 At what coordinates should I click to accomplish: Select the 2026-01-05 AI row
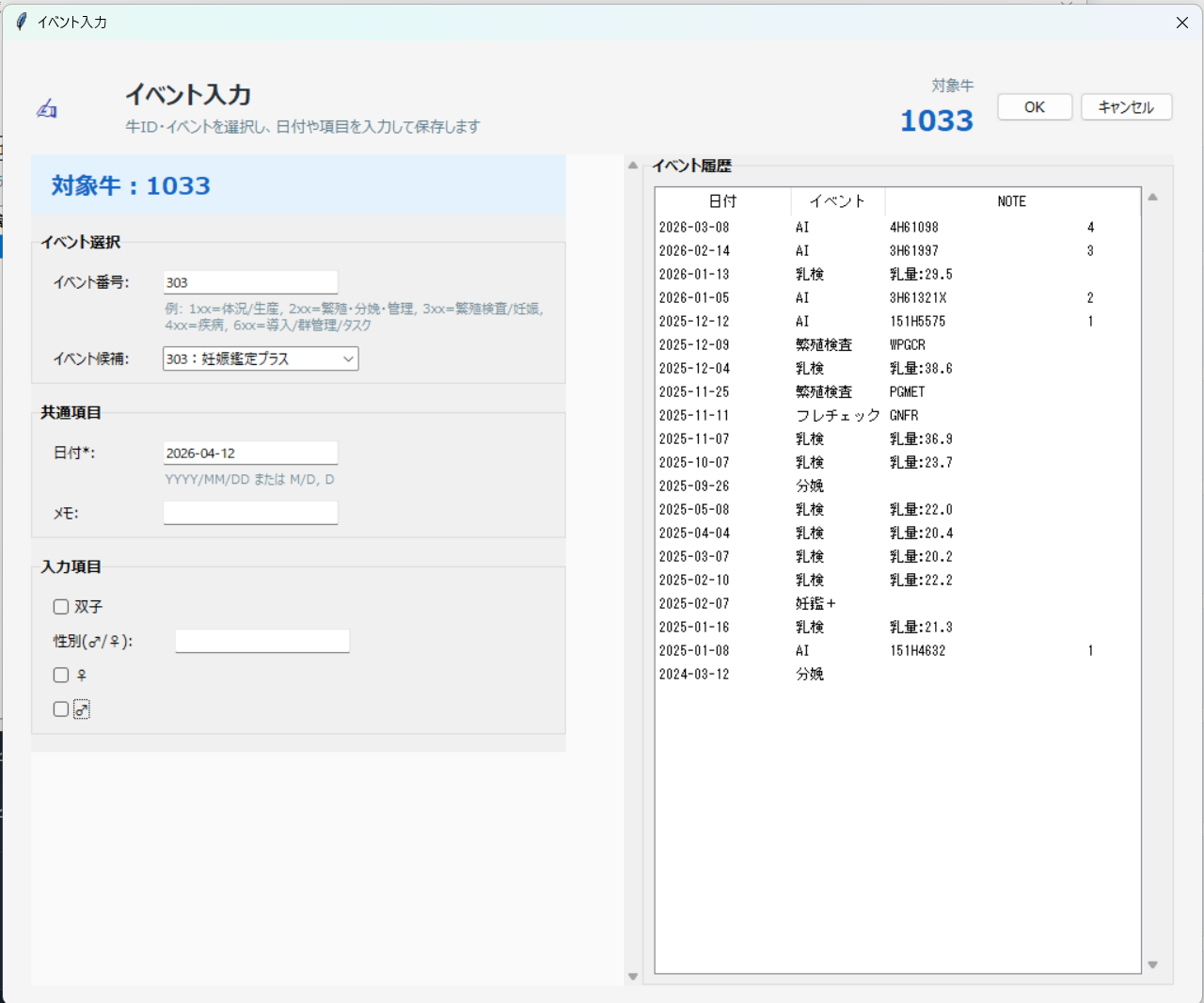click(897, 298)
